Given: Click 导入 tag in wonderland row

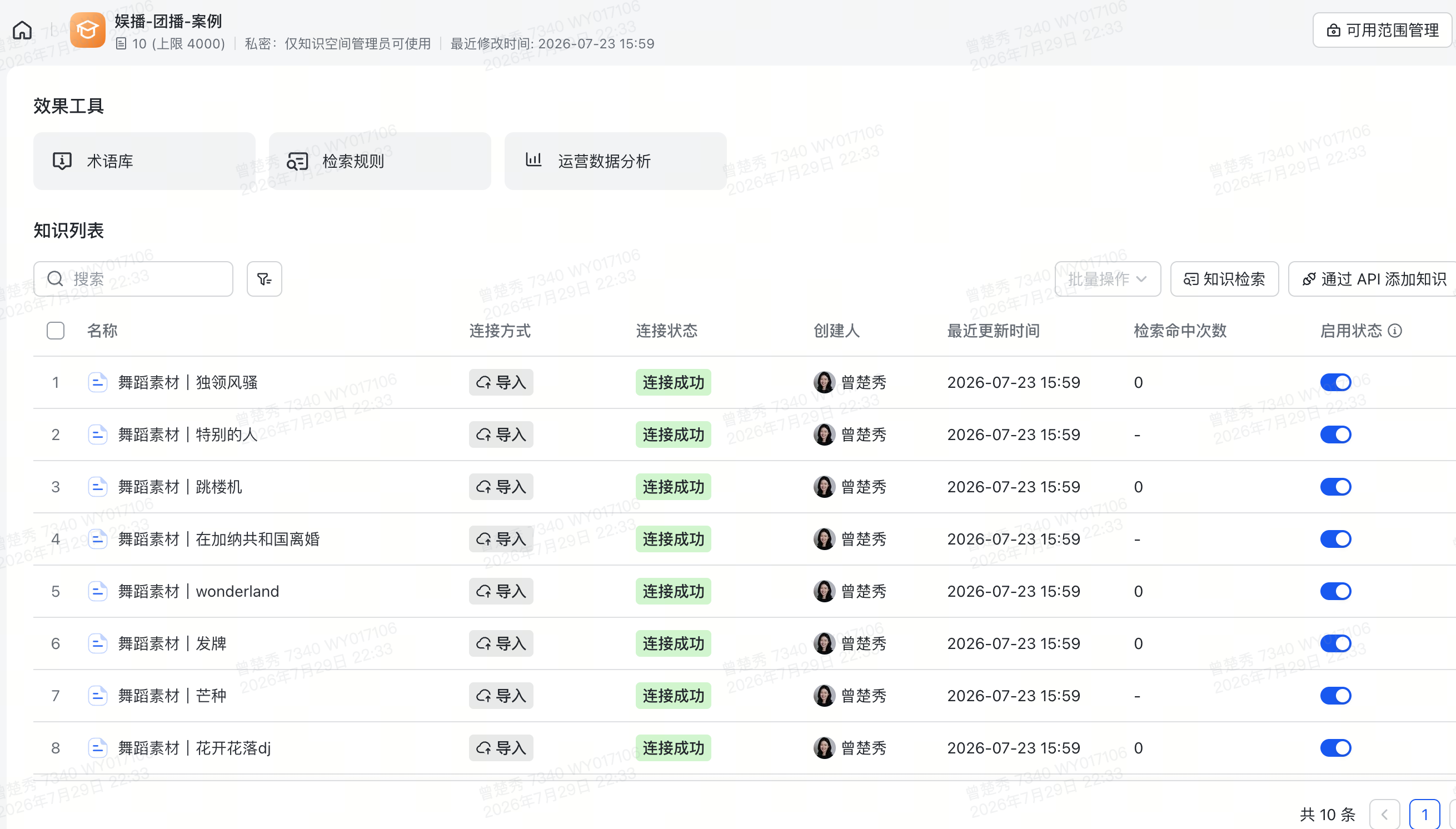Looking at the screenshot, I should [x=501, y=592].
